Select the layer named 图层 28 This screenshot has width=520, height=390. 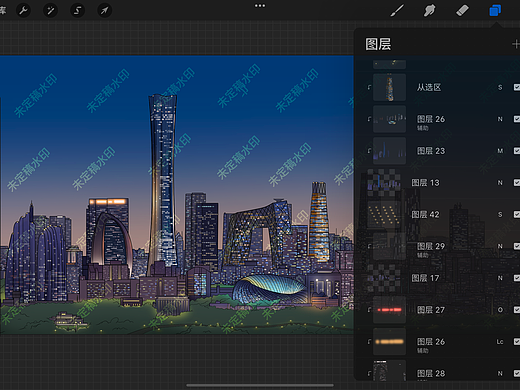pos(431,373)
